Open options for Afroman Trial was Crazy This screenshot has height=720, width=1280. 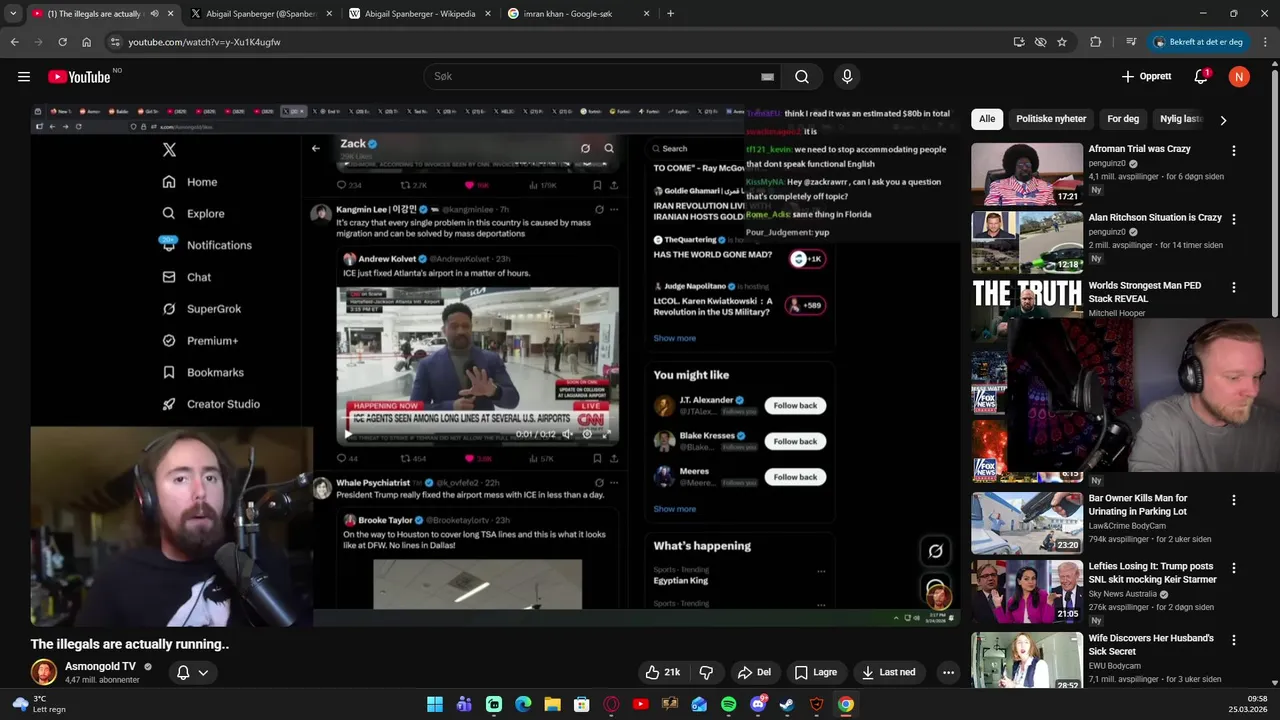pos(1233,151)
